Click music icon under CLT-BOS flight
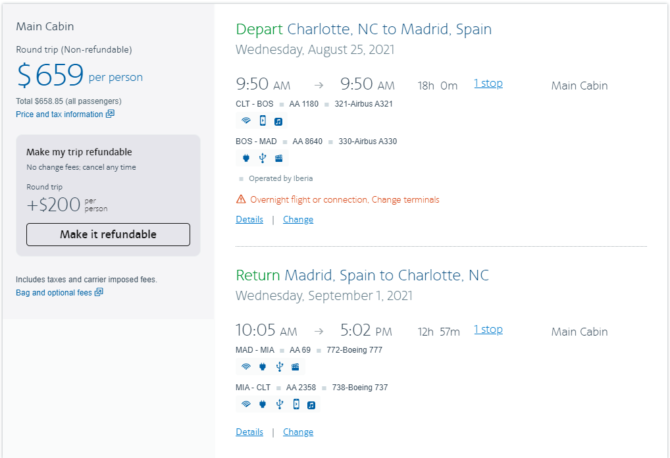Screen dimensions: 670x458 pos(279,122)
